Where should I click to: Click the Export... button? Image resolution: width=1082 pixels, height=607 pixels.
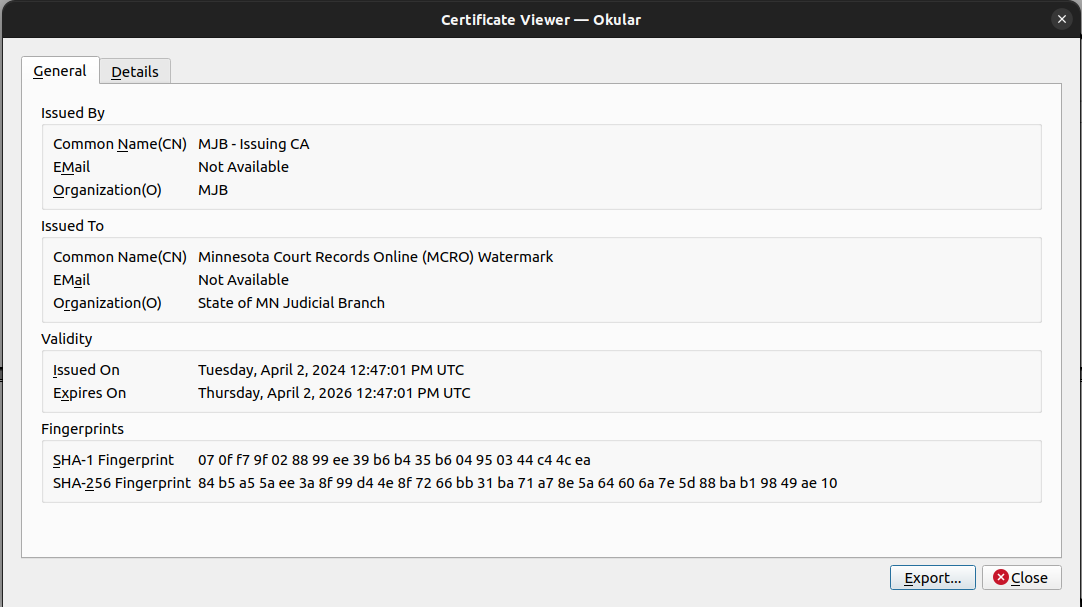pyautogui.click(x=932, y=577)
